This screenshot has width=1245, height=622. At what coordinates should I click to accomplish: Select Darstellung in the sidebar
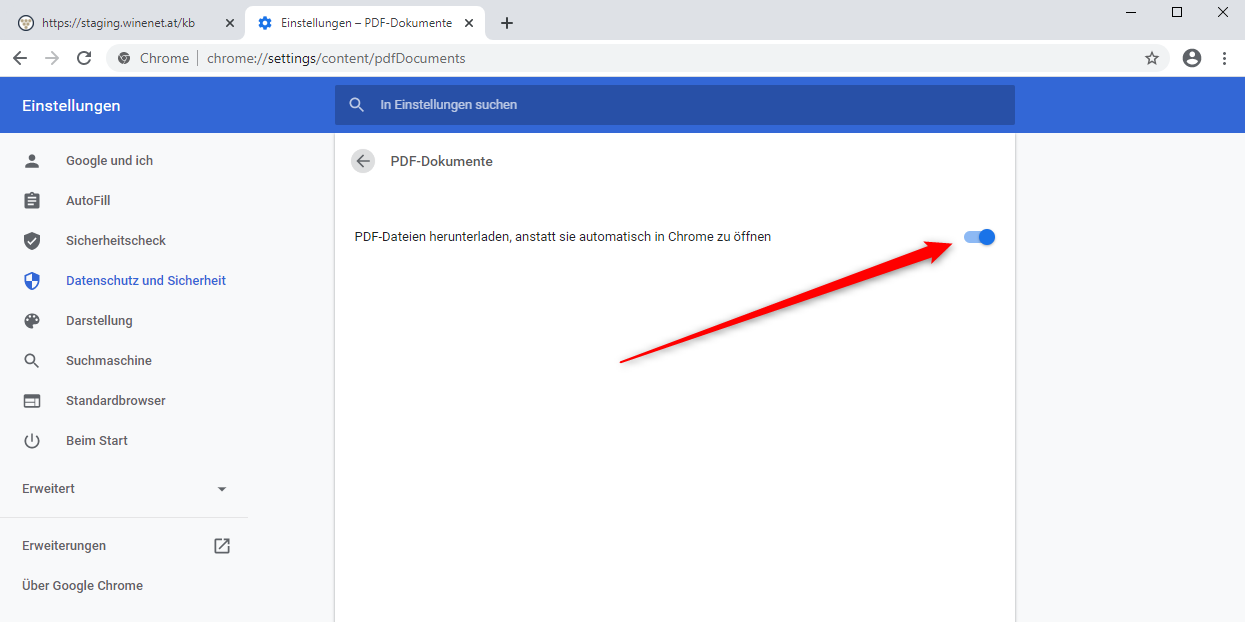click(99, 321)
